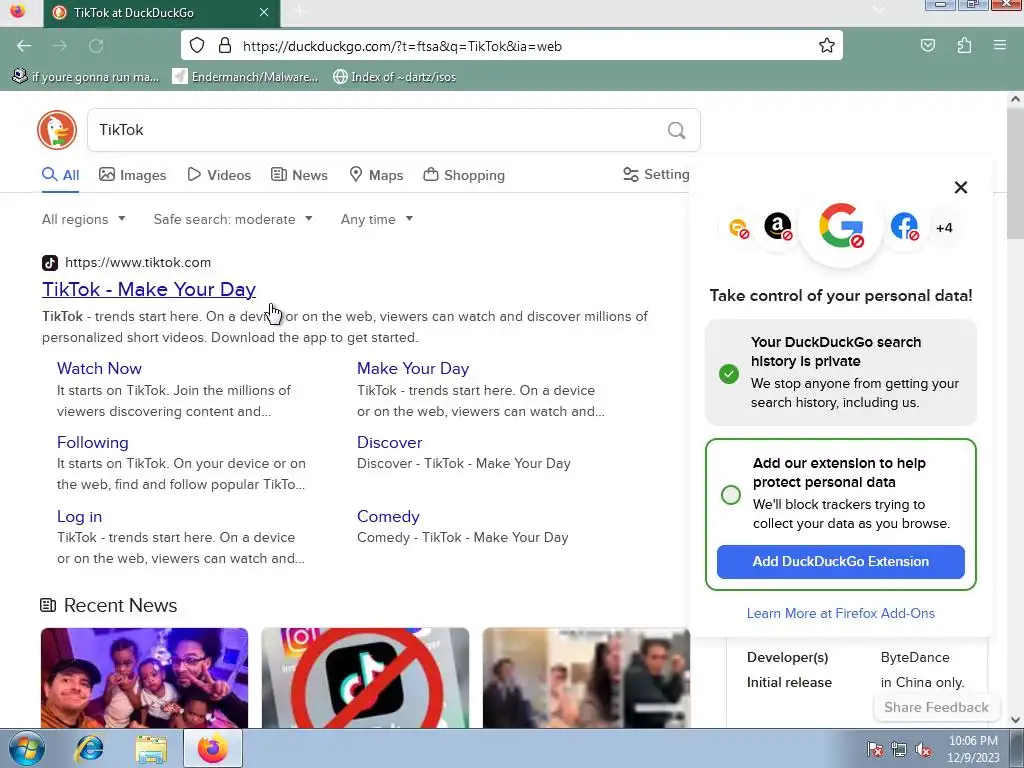Click the Share Feedback button
This screenshot has height=768, width=1024.
pyautogui.click(x=936, y=707)
